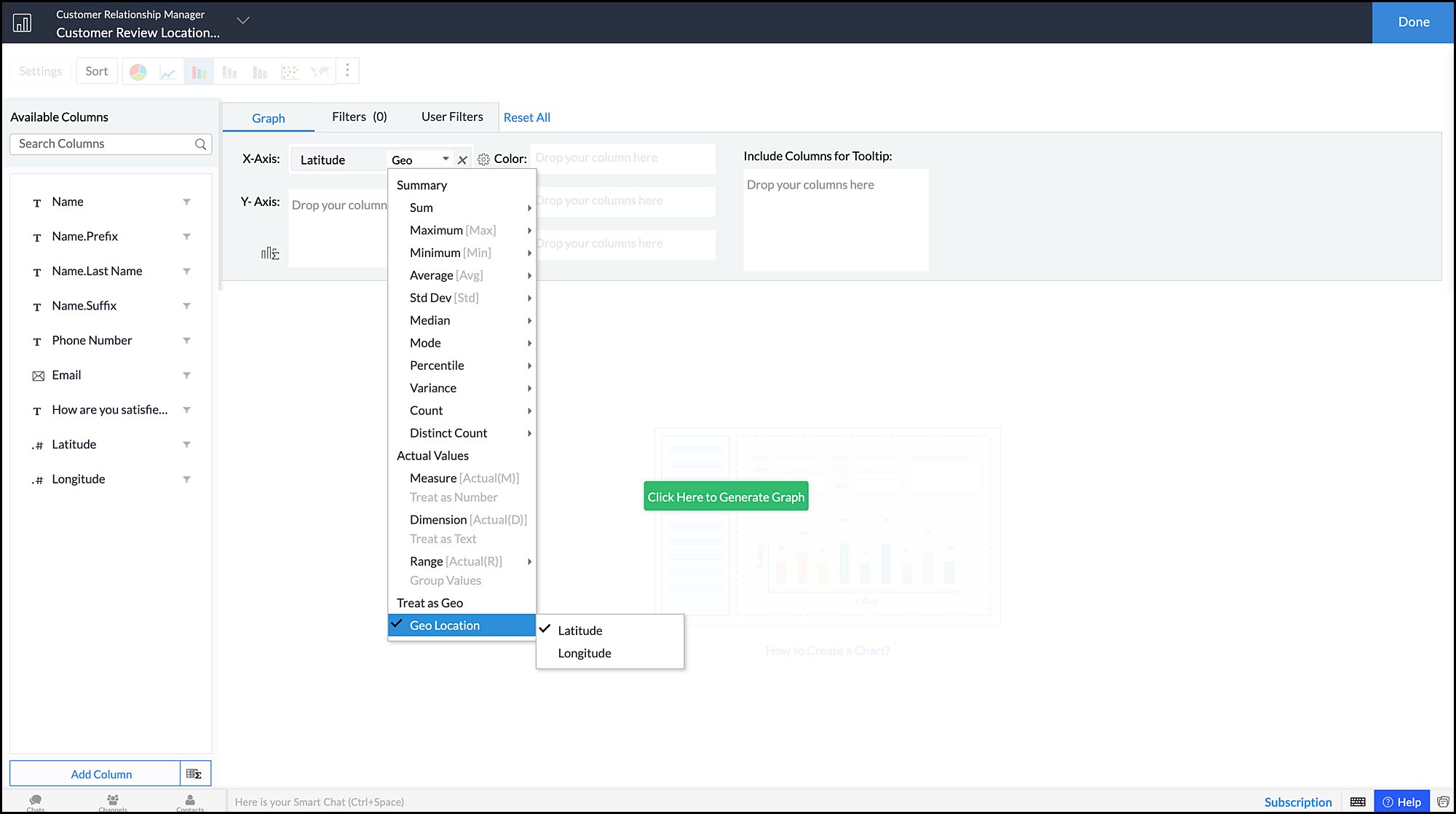Check the Longitude option in Geo submenu
1456x814 pixels.
click(585, 653)
